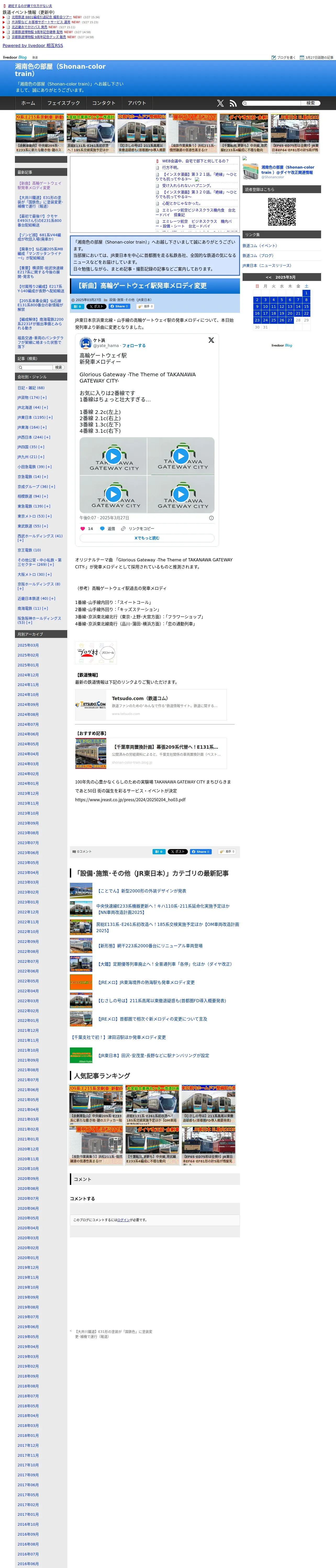
Task: Expand the 小田急電鉄 (39) category [+]
Action: 49,467
